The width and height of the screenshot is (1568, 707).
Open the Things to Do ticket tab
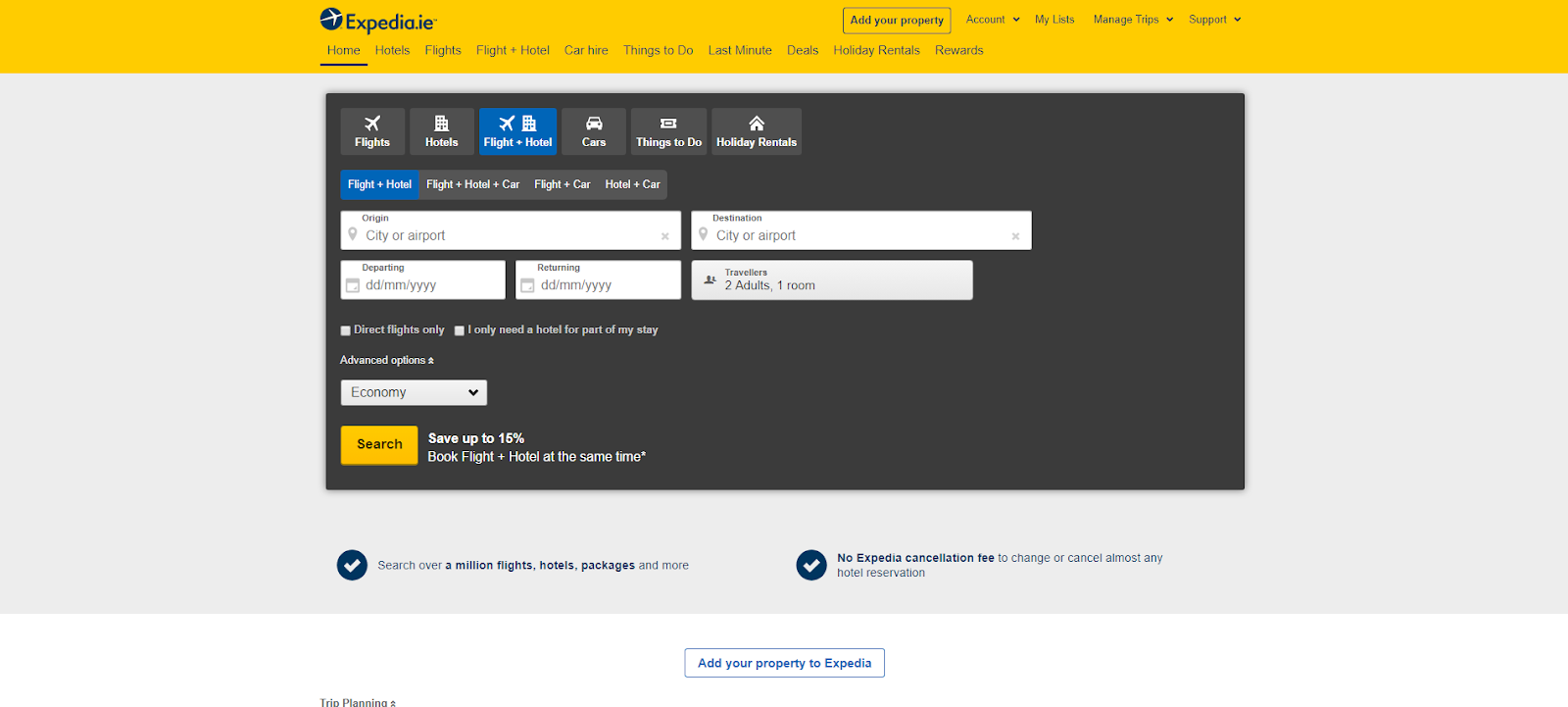pos(668,131)
